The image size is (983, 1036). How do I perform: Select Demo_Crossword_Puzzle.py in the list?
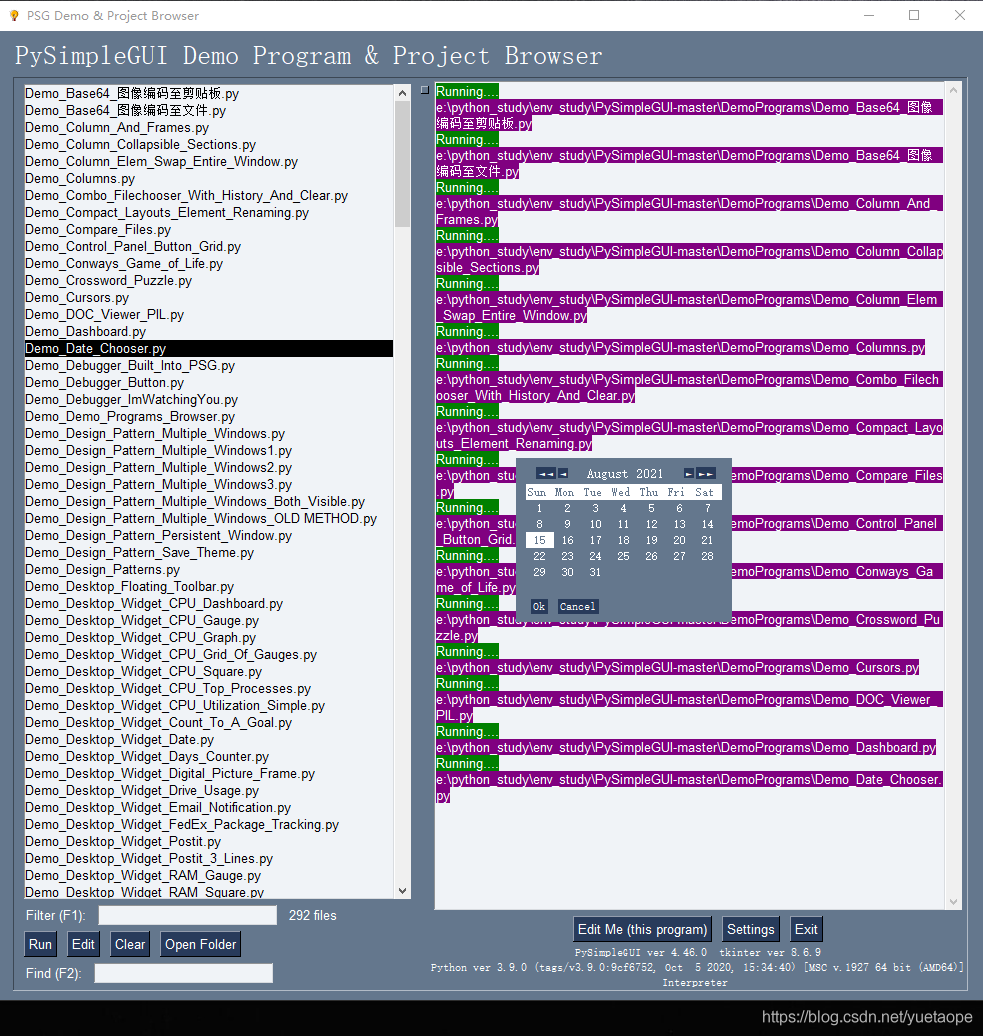pyautogui.click(x=209, y=280)
